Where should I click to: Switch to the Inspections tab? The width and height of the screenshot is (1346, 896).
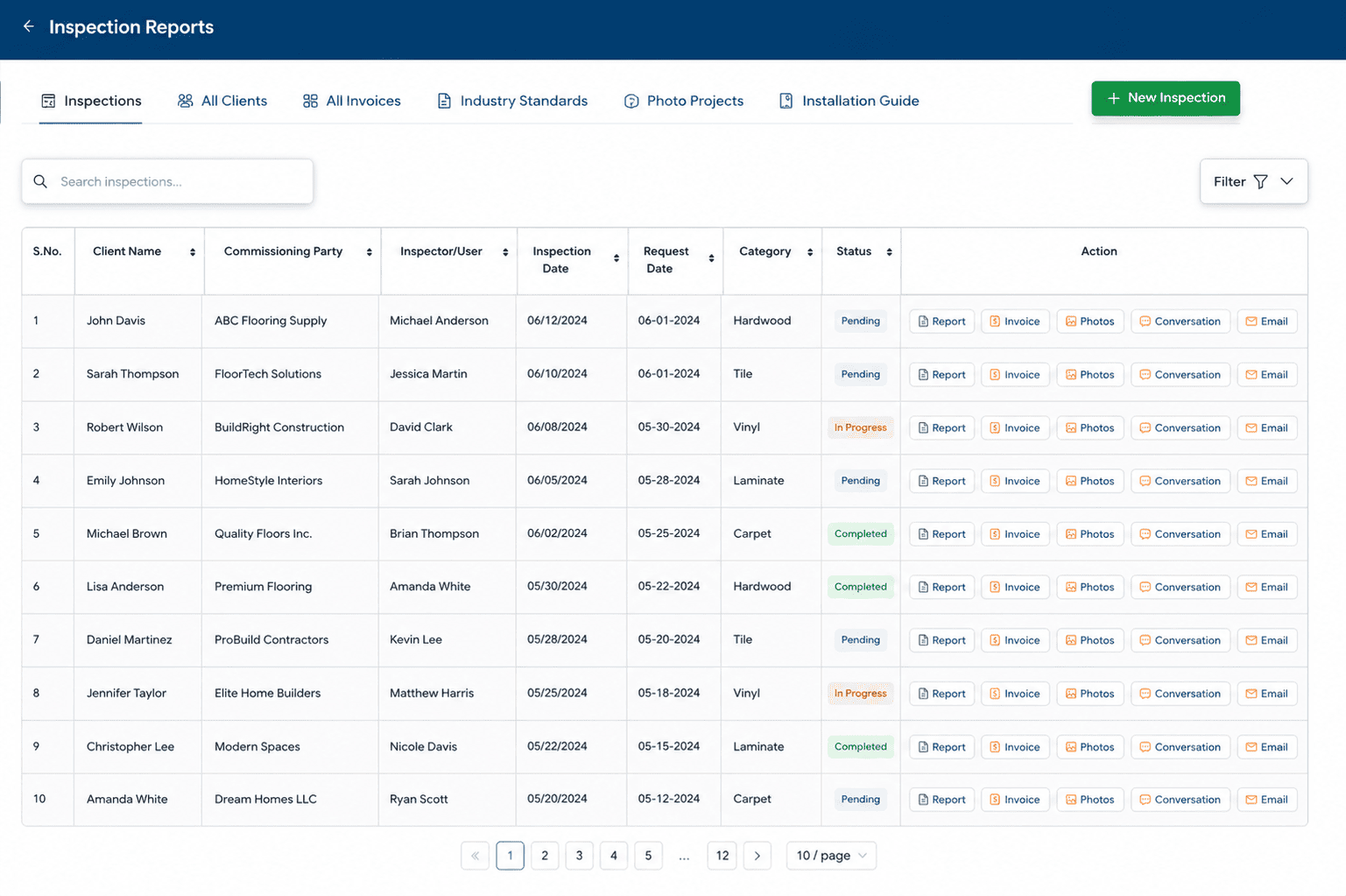tap(91, 101)
